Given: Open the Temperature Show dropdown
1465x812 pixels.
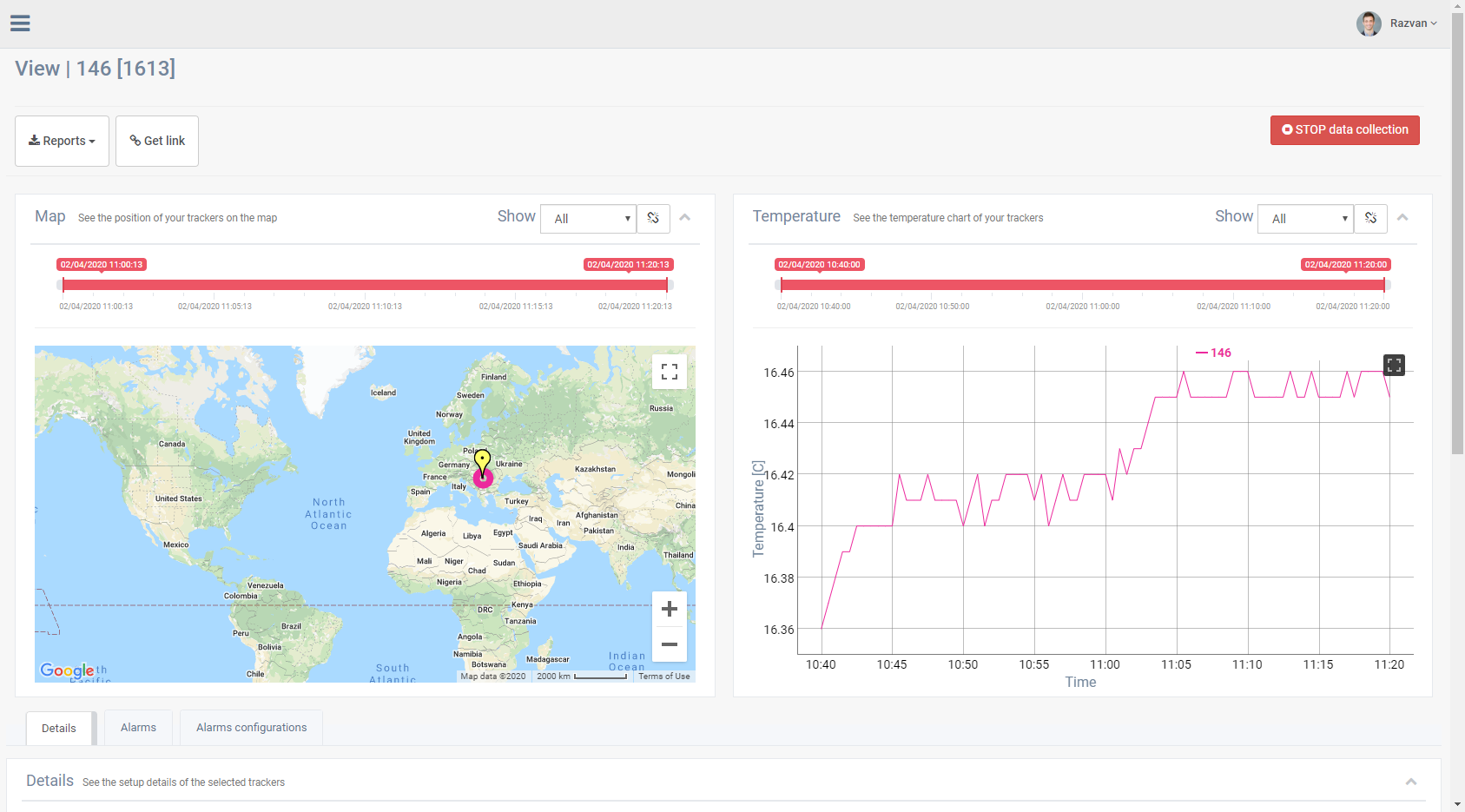Looking at the screenshot, I should point(1305,219).
